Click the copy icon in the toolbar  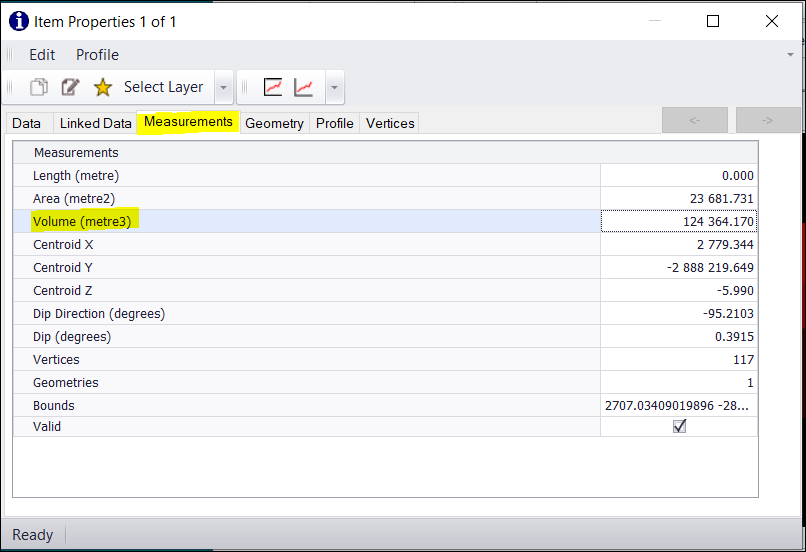coord(39,88)
